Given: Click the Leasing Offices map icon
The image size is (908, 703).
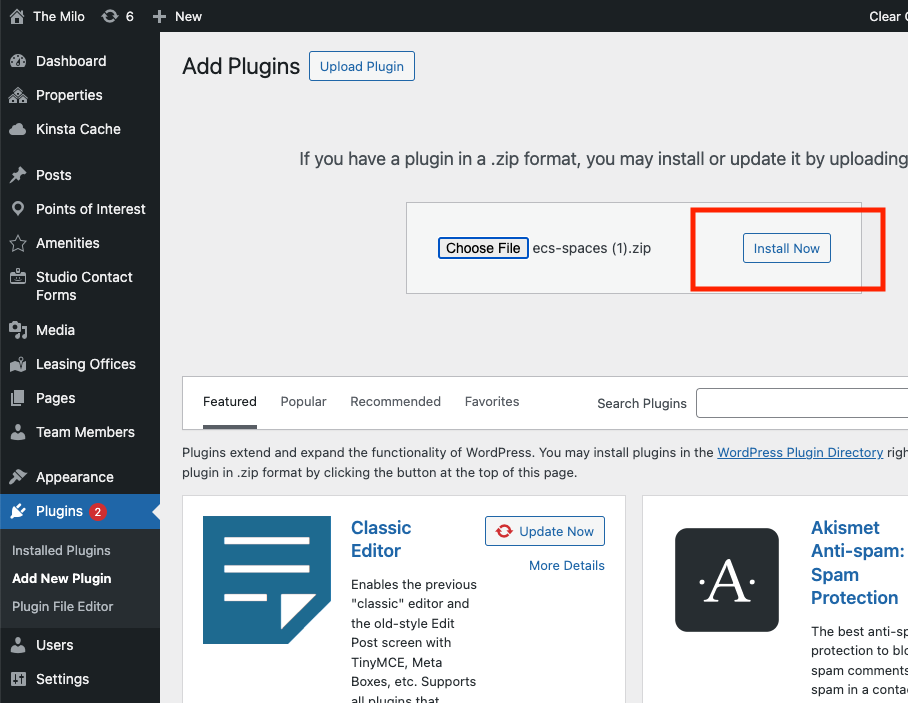Looking at the screenshot, I should [x=18, y=364].
